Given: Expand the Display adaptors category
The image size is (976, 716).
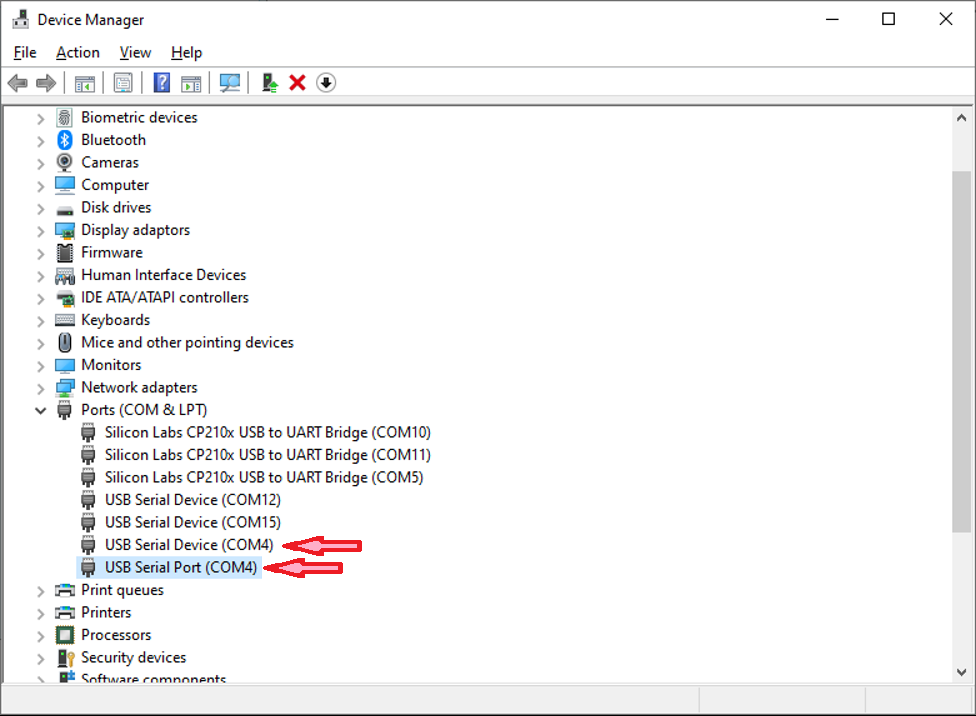Looking at the screenshot, I should (40, 231).
